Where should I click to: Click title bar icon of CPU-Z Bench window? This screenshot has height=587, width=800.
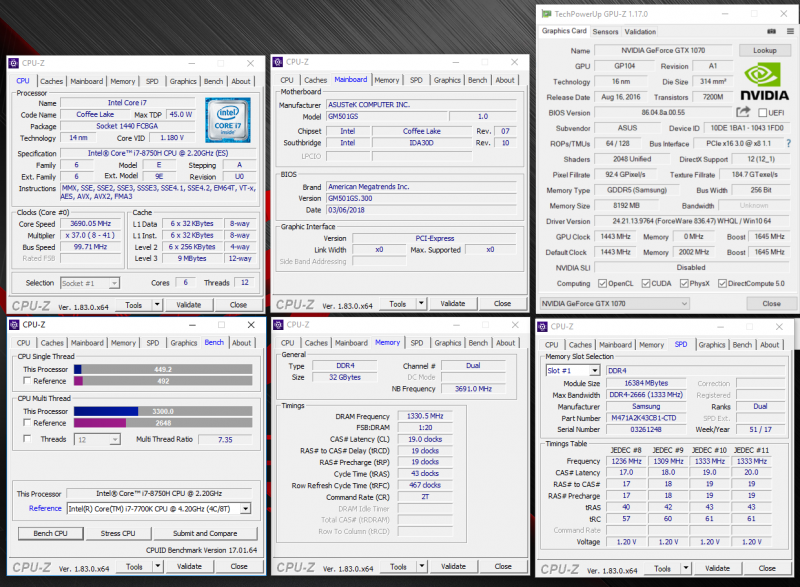(x=14, y=324)
